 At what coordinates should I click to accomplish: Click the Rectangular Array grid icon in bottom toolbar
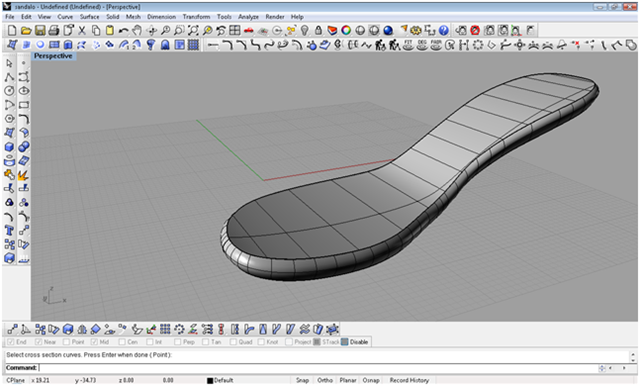point(165,329)
